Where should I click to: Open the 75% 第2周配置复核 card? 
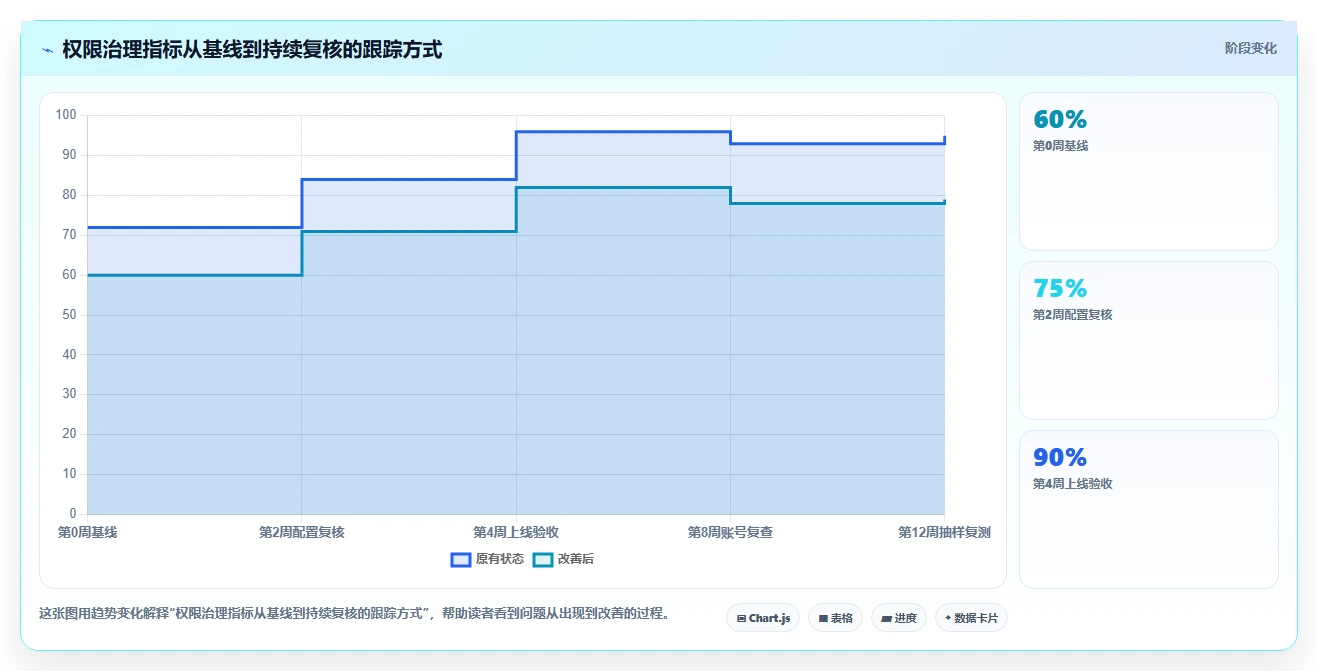click(x=1148, y=340)
